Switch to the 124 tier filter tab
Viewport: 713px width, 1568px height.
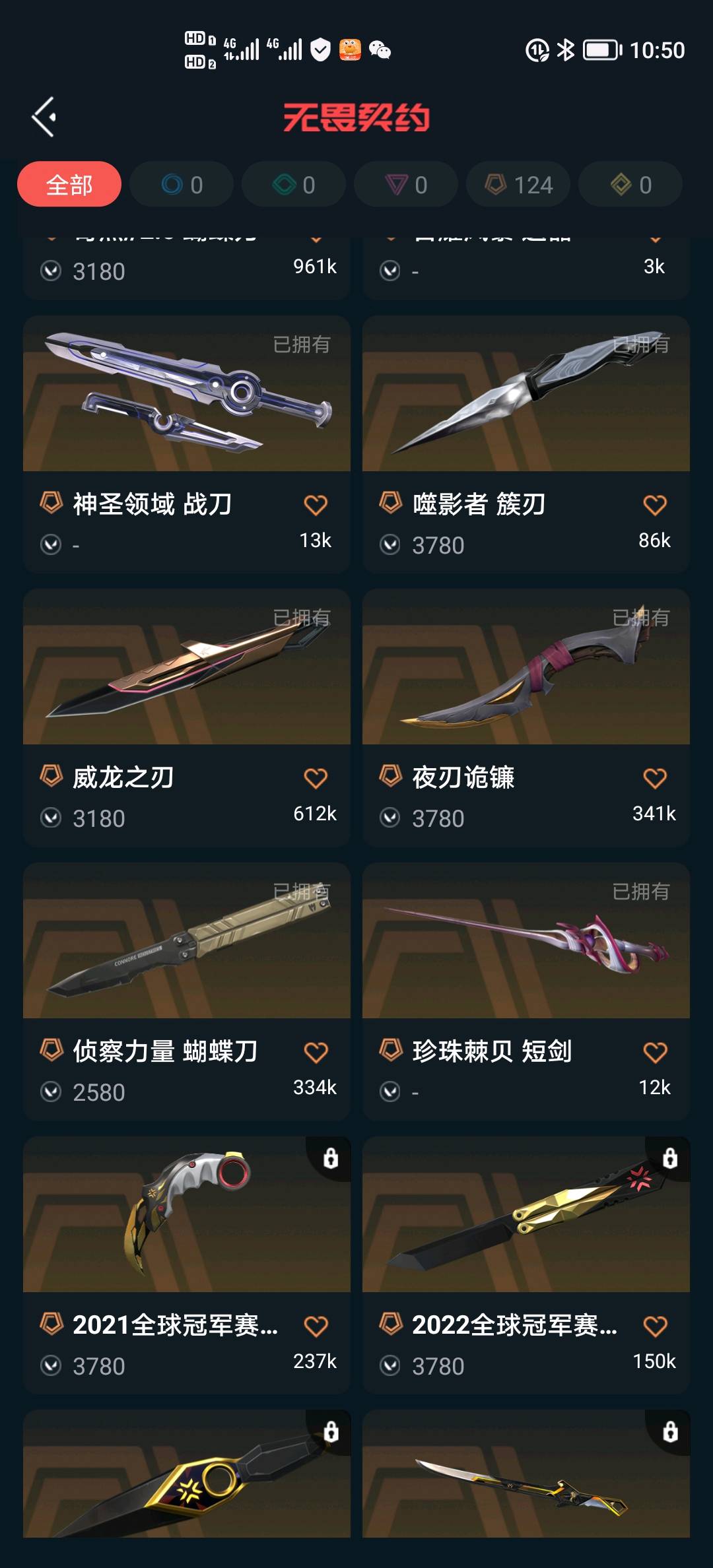tap(518, 184)
